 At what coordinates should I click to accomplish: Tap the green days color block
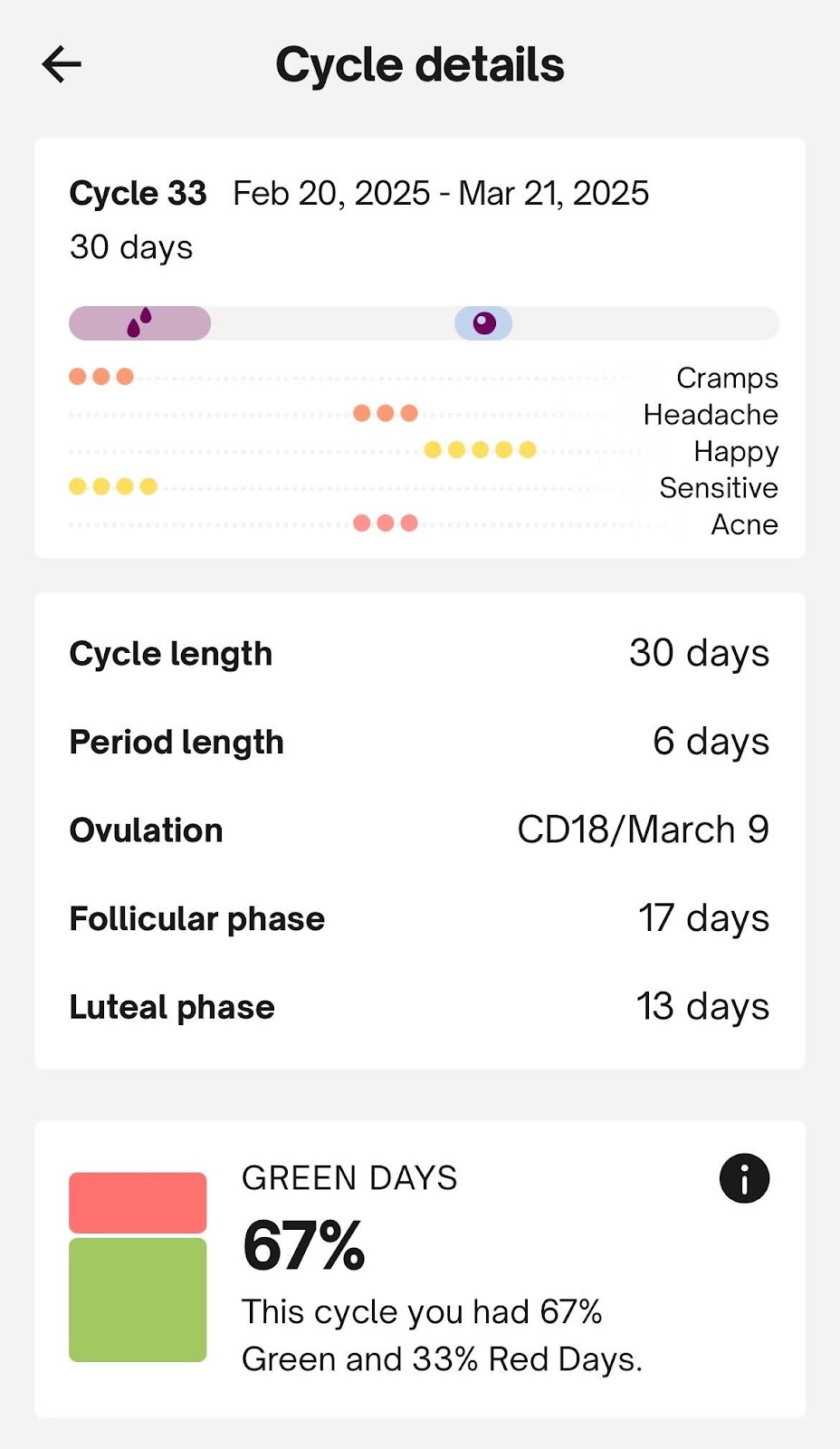coord(138,1300)
